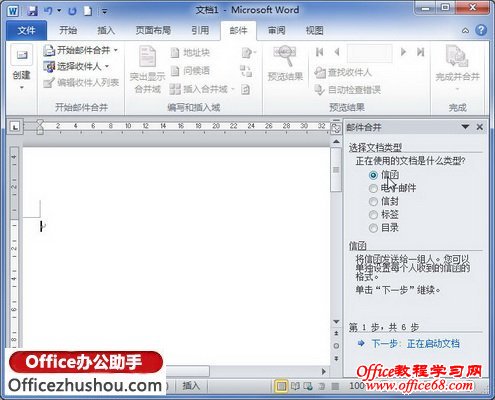Click 插入合并域 button
Image resolution: width=495 pixels, height=400 pixels.
198,89
